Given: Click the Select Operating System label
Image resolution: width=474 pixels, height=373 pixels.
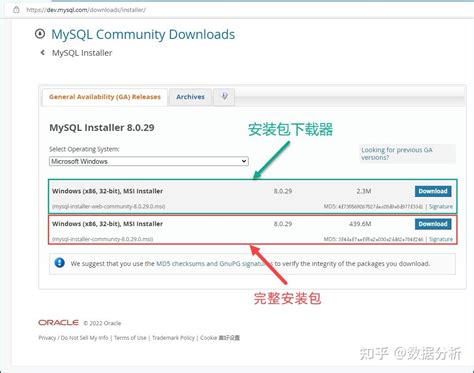Looking at the screenshot, I should 84,149.
